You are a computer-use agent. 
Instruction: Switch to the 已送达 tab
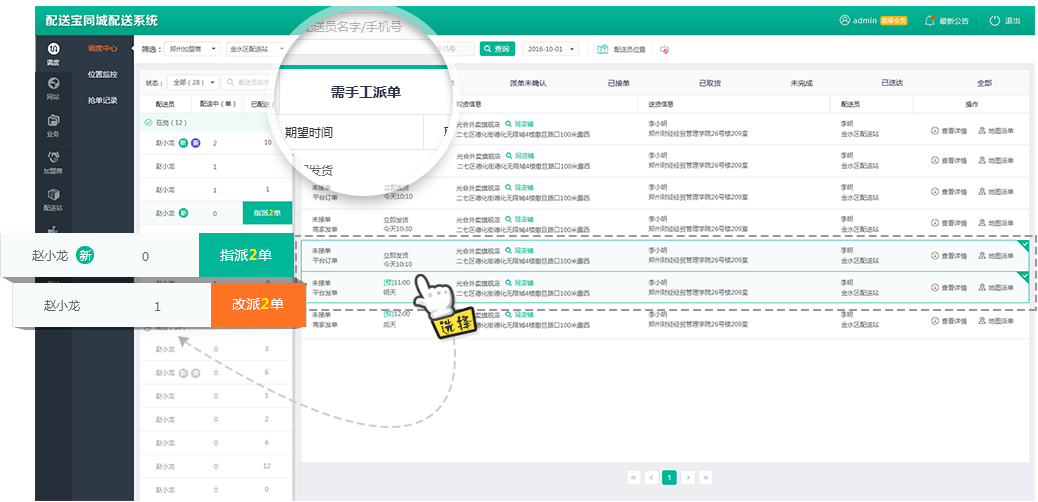tap(893, 83)
